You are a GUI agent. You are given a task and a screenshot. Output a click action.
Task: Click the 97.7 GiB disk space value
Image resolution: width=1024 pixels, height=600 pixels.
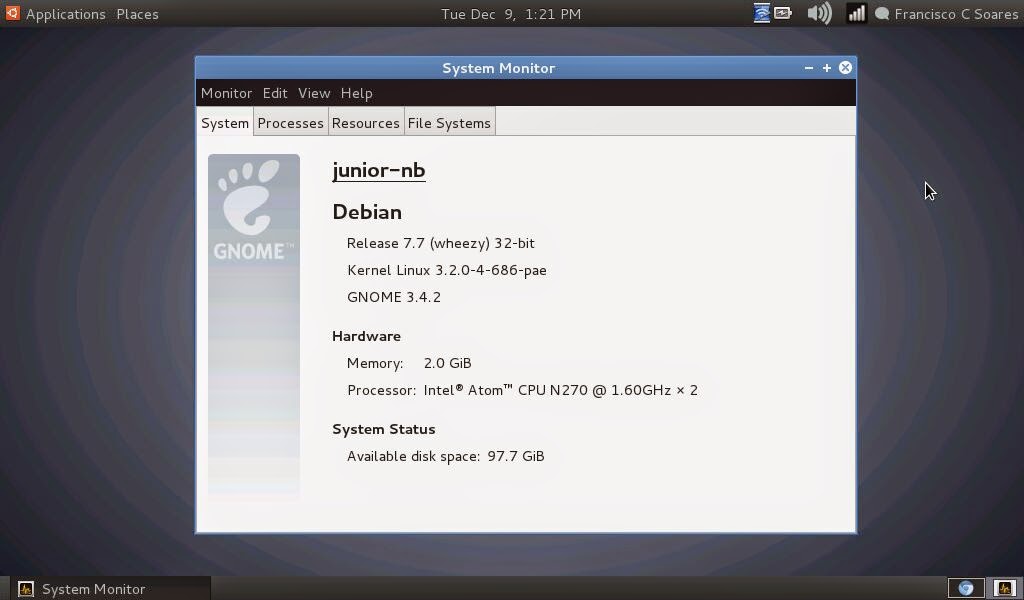click(x=516, y=456)
